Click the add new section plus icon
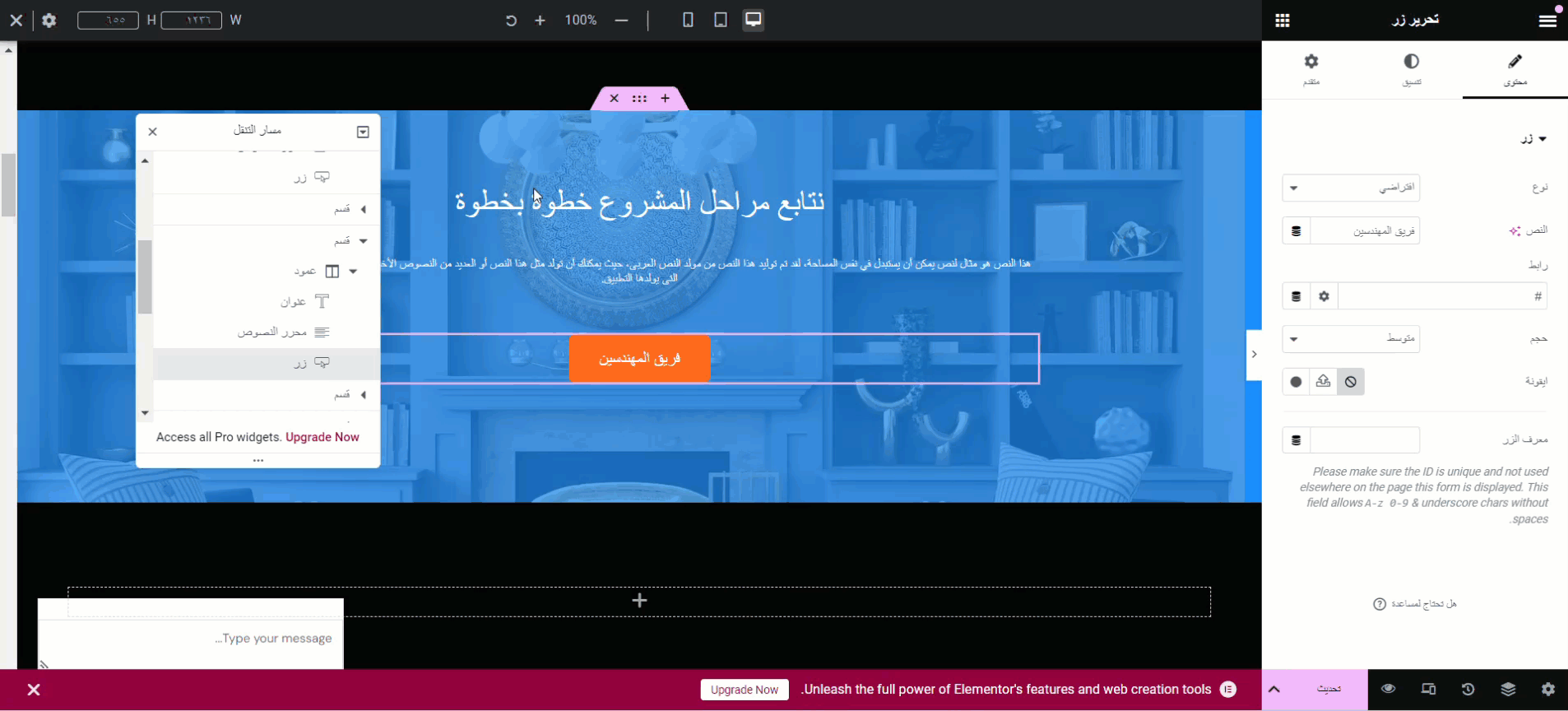The image size is (1568, 711). pyautogui.click(x=639, y=601)
